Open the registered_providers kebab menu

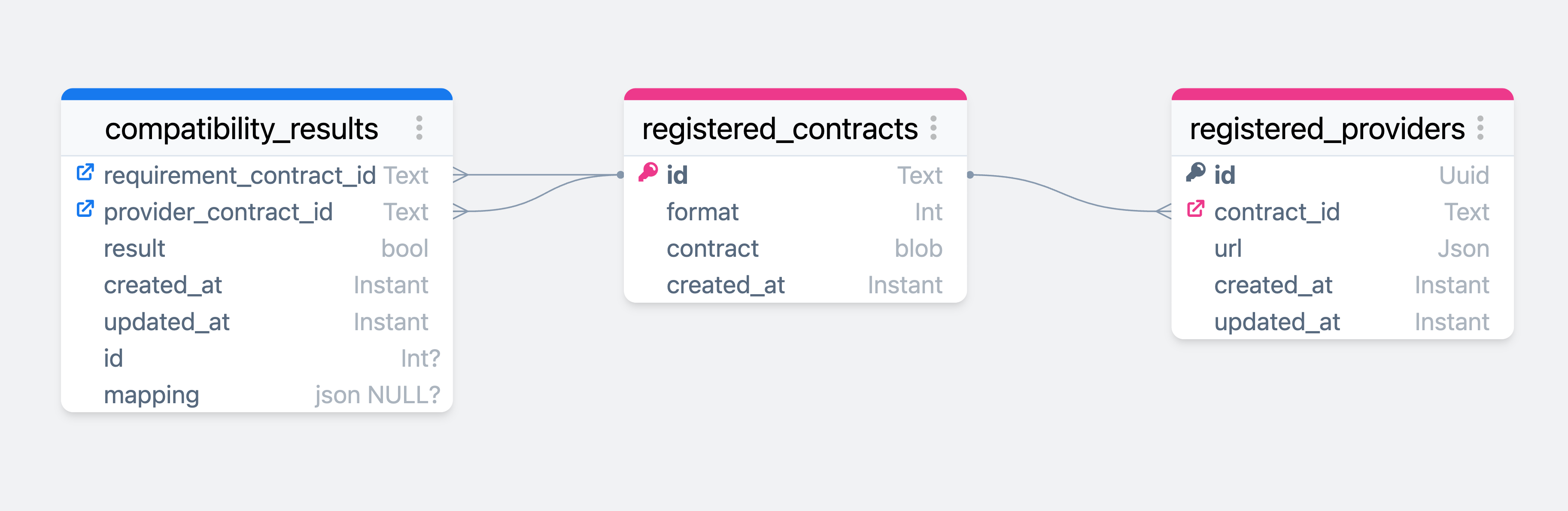click(1480, 128)
